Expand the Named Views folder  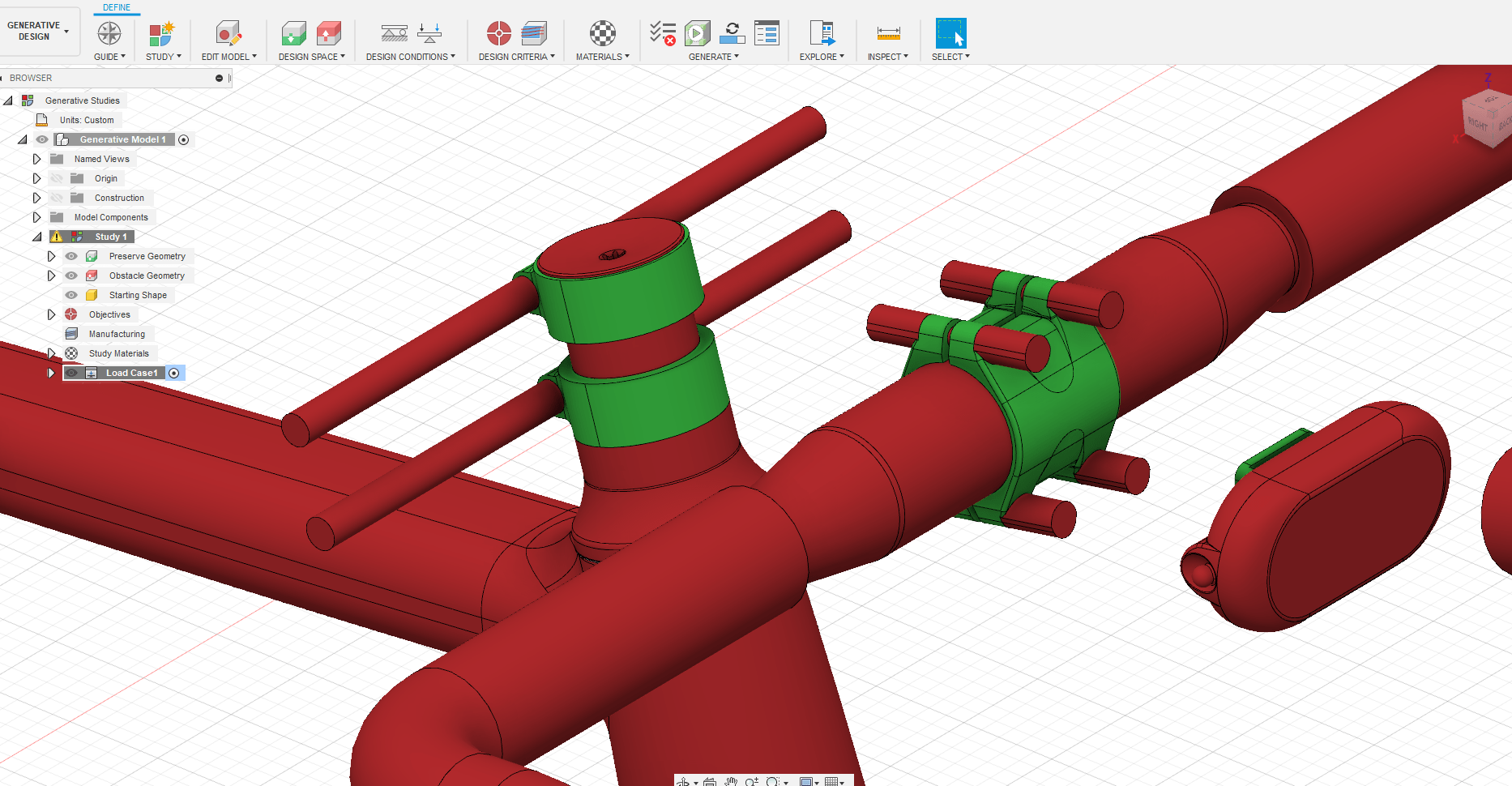click(36, 158)
